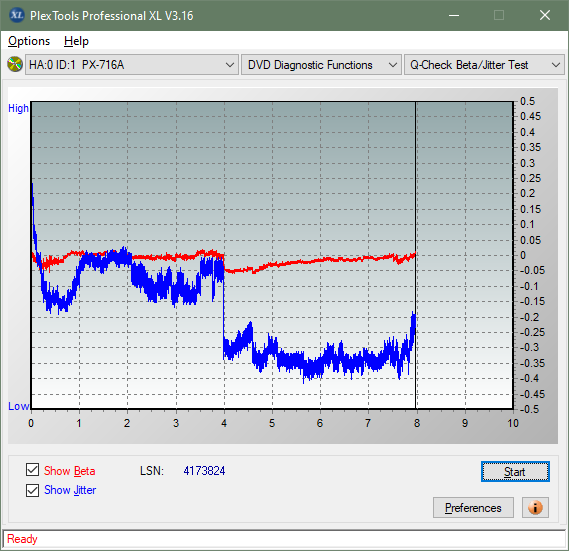Click the disc drive icon beside the drive selector
Screen dimensions: 569x551
15,64
